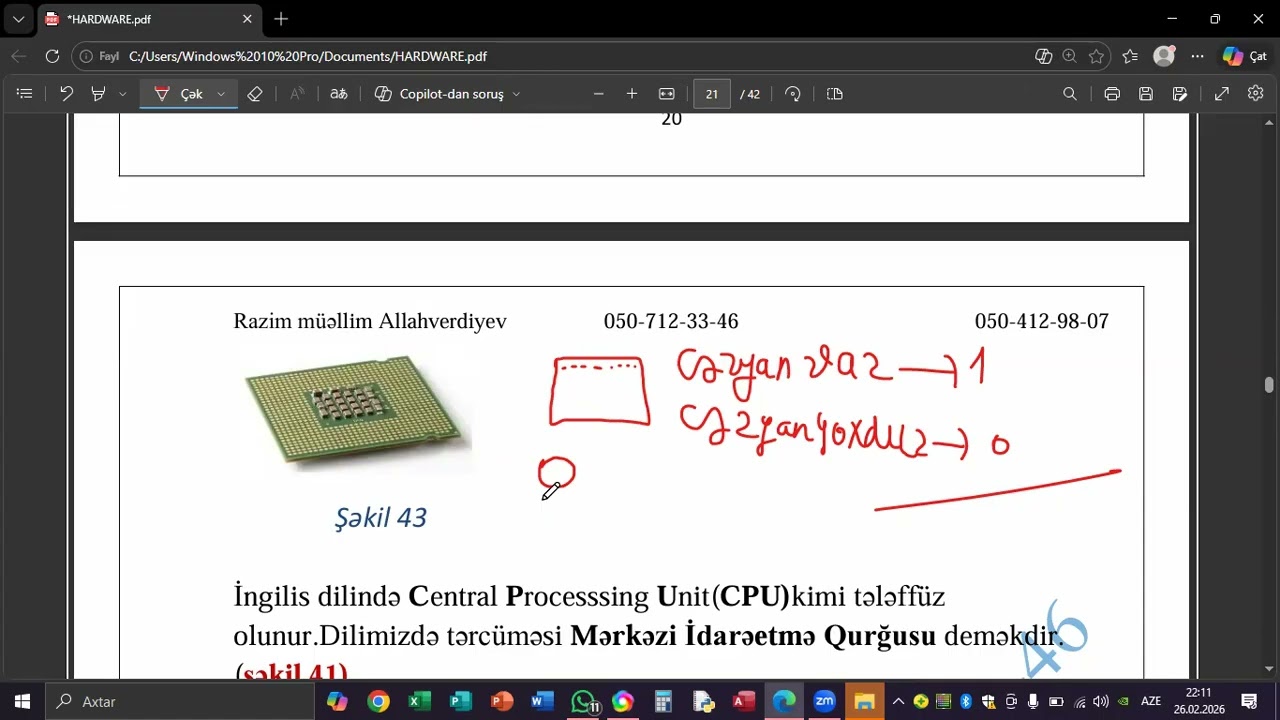Viewport: 1280px width, 720px height.
Task: Click the translate (aあ) icon
Action: pyautogui.click(x=339, y=94)
